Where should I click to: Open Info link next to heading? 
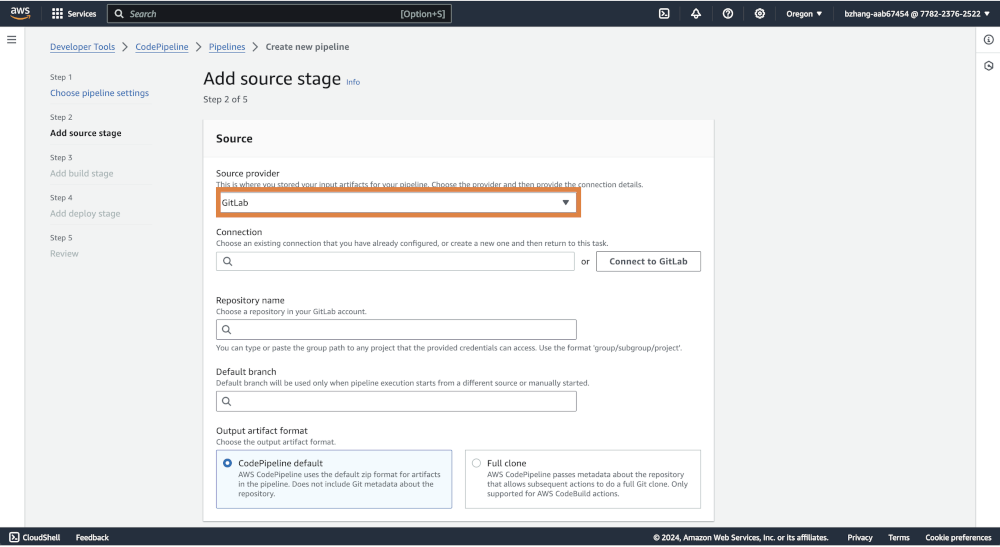353,82
